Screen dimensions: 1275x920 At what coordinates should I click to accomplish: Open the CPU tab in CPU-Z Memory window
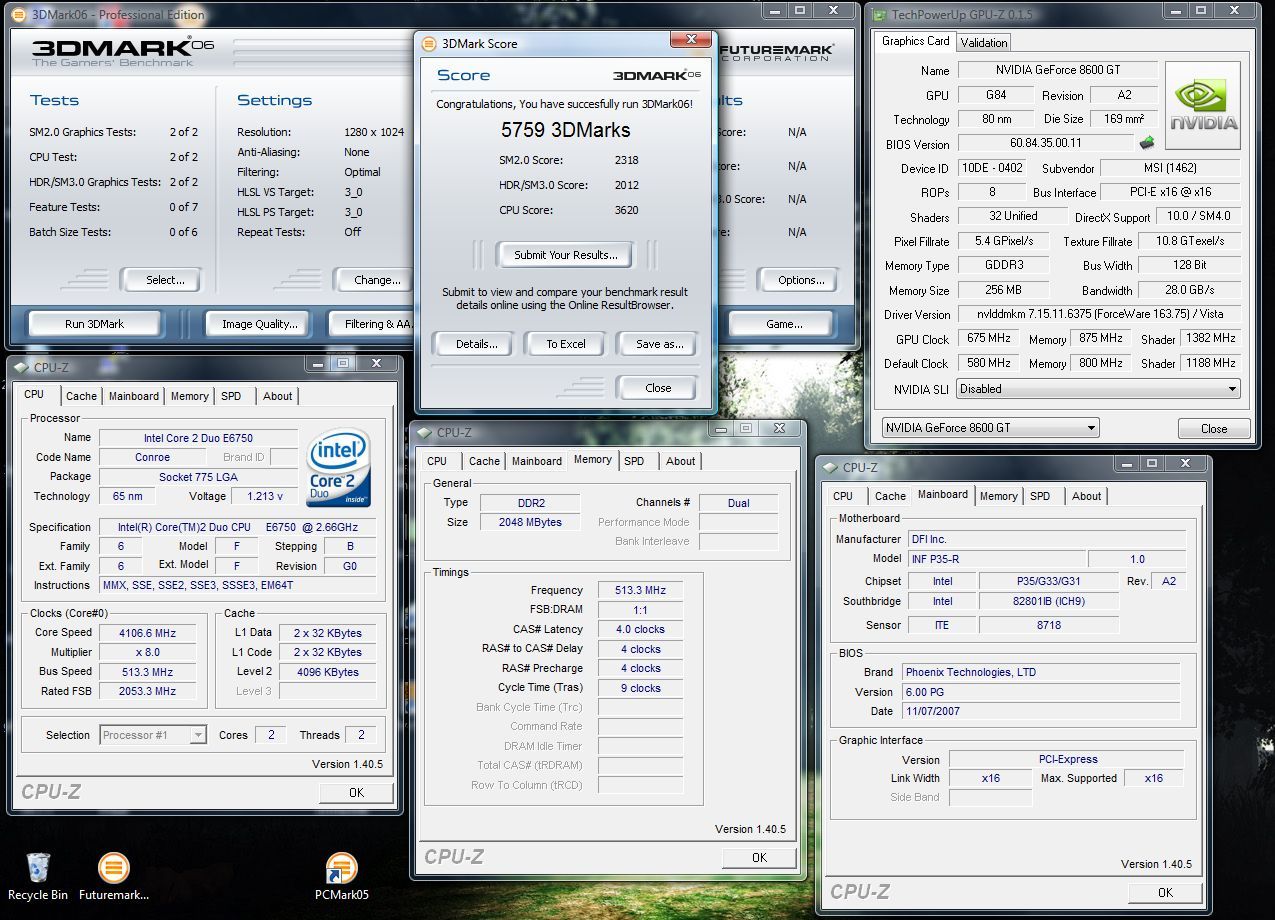pos(437,461)
